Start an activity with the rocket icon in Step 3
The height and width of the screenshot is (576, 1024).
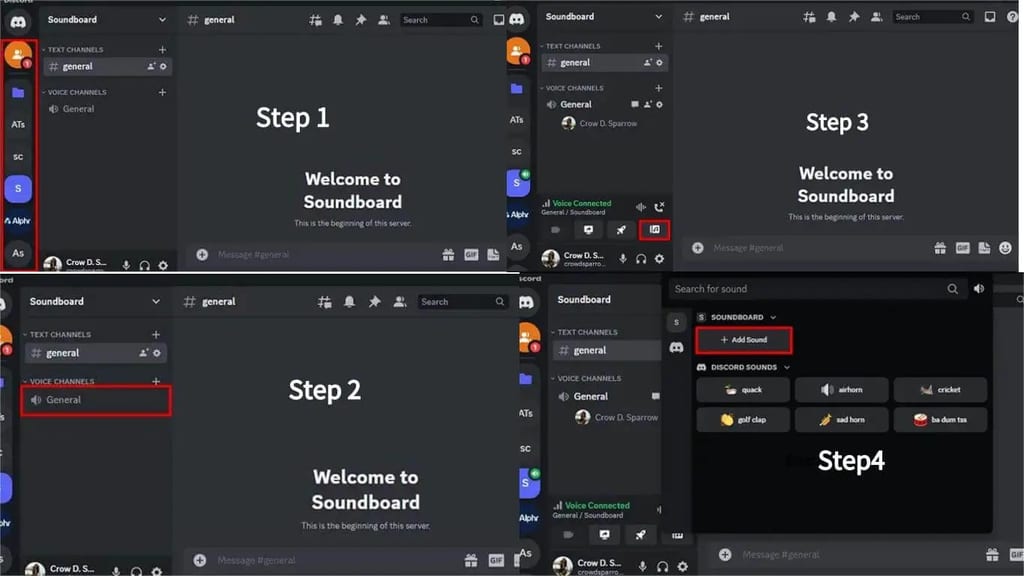click(621, 230)
